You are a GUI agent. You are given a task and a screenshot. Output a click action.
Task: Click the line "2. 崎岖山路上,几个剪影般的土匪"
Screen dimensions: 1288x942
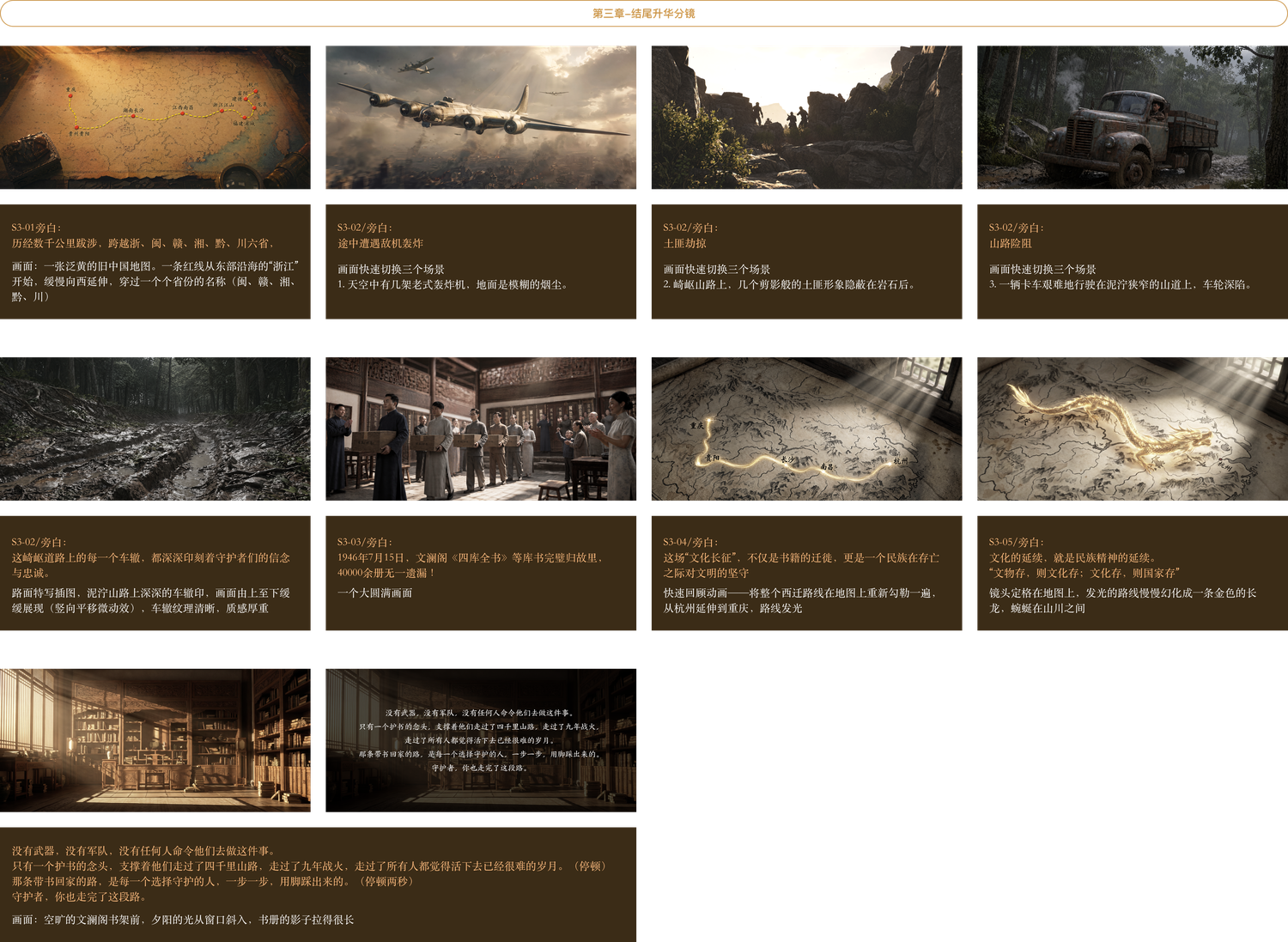789,285
